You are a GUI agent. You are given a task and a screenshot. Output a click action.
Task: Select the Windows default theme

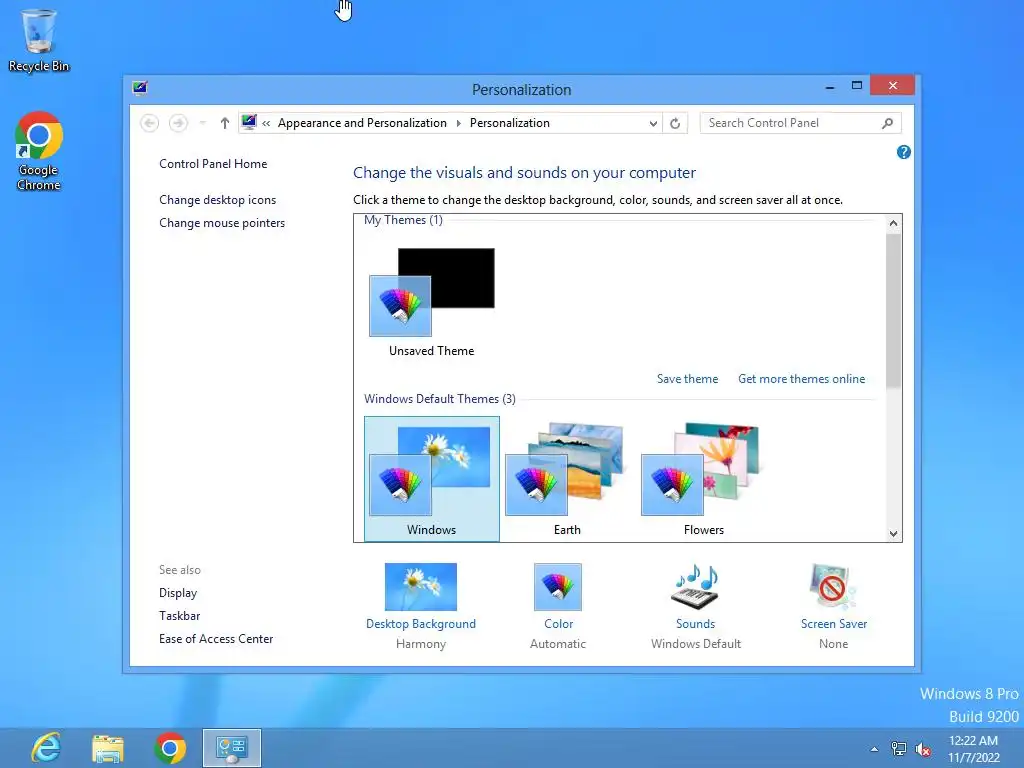[432, 479]
